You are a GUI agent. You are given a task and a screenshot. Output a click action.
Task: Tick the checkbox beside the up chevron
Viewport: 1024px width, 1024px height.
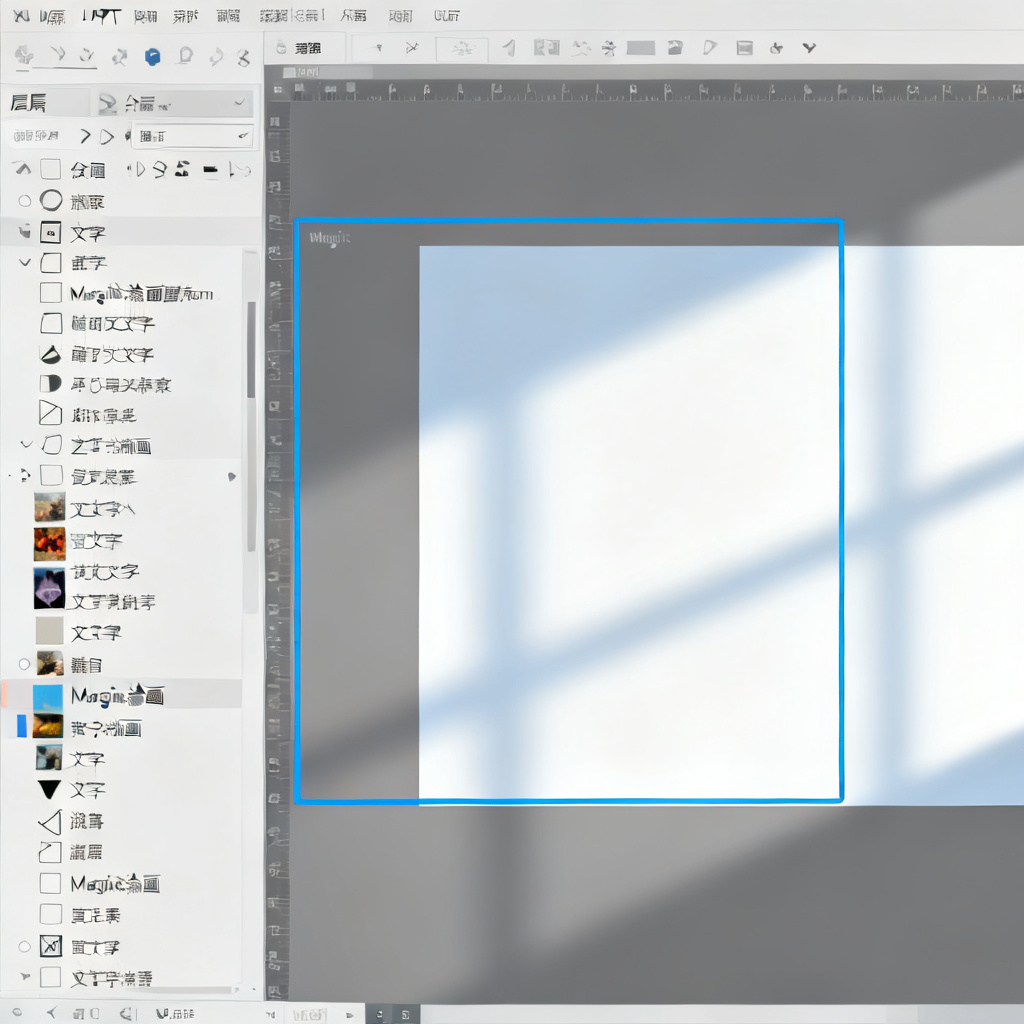(x=51, y=170)
